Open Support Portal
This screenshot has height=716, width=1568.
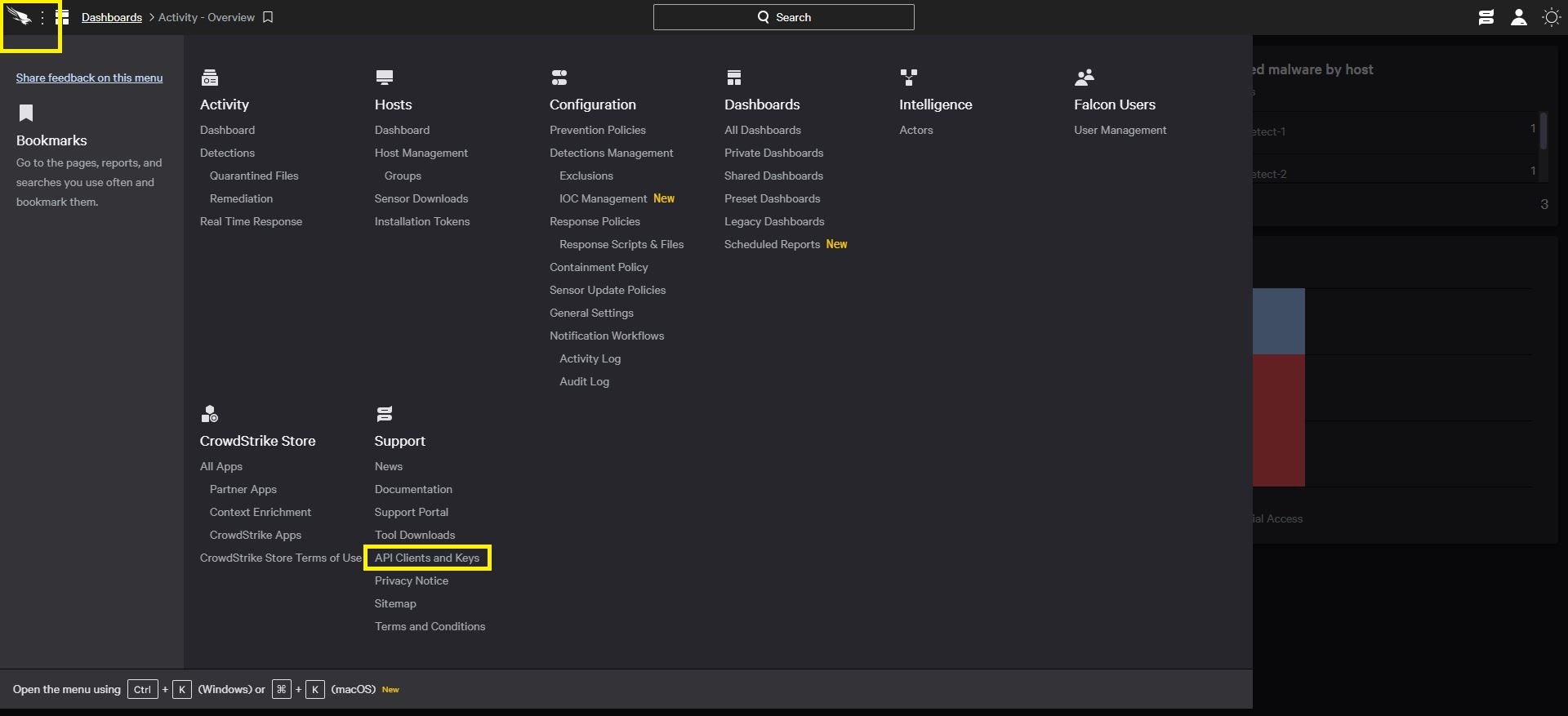(411, 512)
